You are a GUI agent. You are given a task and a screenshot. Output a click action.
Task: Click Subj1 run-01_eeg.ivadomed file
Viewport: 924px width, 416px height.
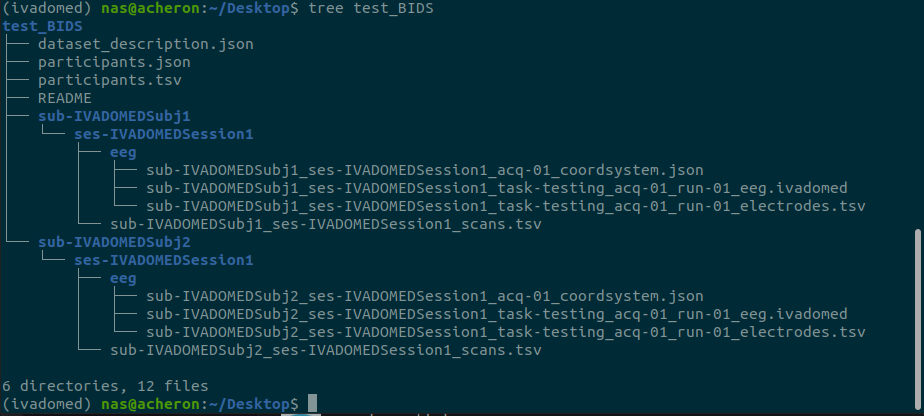tap(497, 189)
